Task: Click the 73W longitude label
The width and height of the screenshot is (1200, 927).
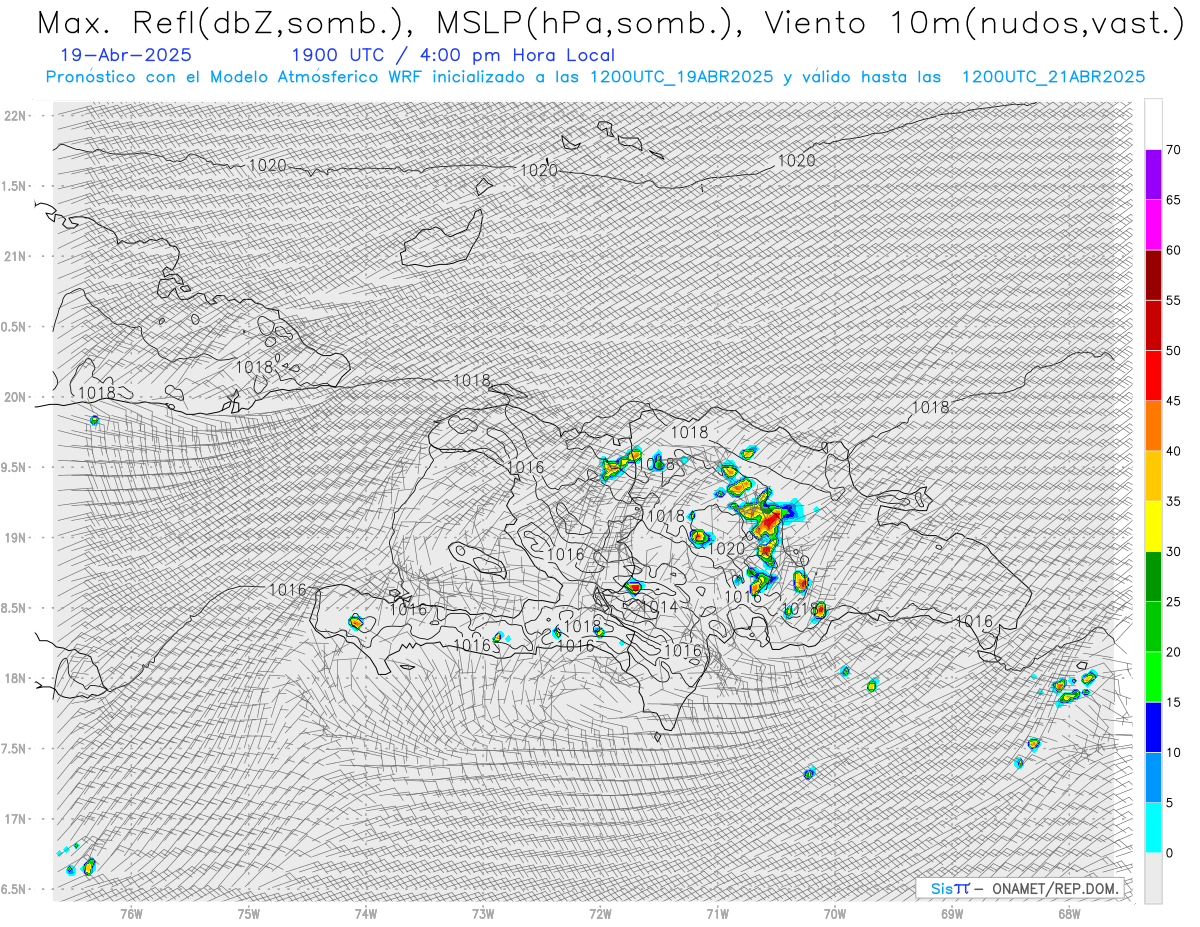Action: pyautogui.click(x=483, y=914)
